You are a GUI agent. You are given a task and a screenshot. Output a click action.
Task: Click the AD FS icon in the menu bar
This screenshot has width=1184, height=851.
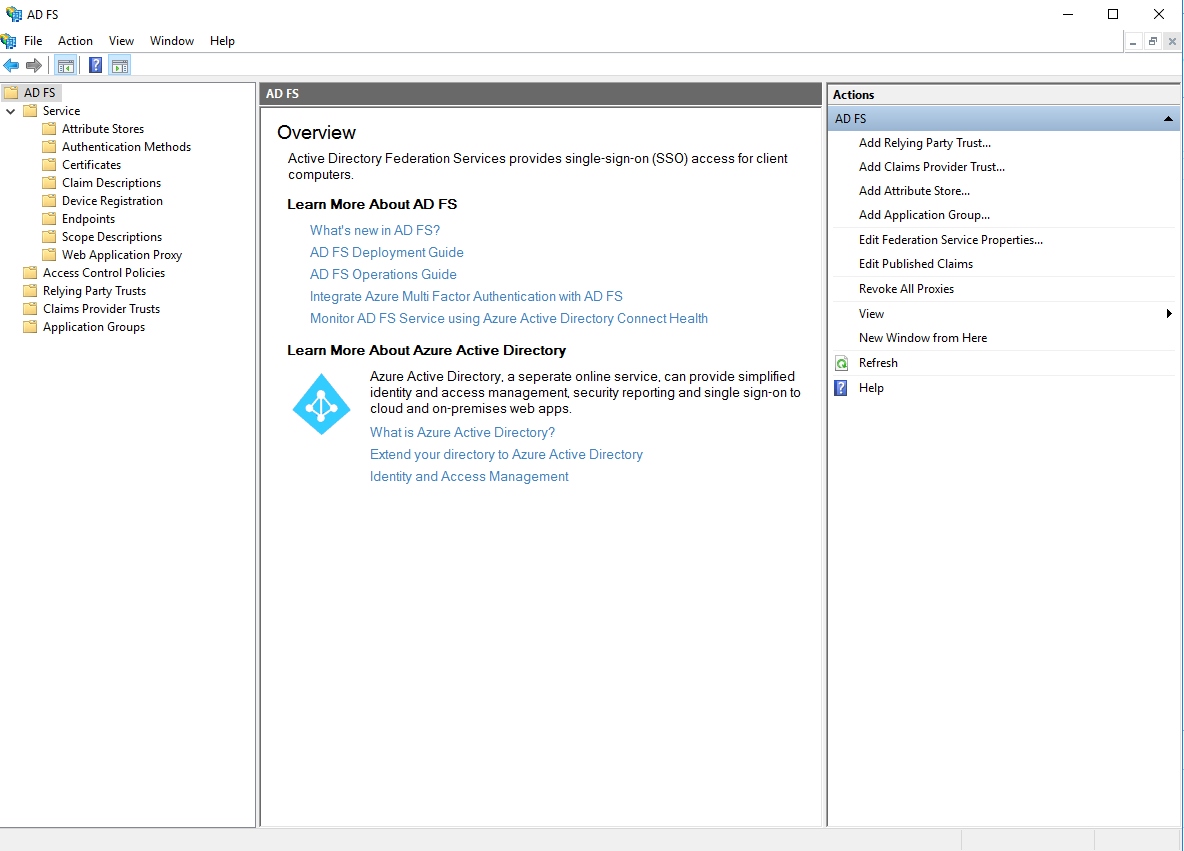[x=8, y=41]
